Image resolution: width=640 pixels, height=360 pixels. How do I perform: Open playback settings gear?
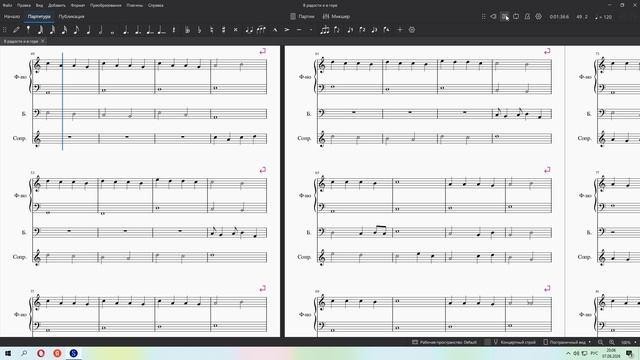[538, 16]
